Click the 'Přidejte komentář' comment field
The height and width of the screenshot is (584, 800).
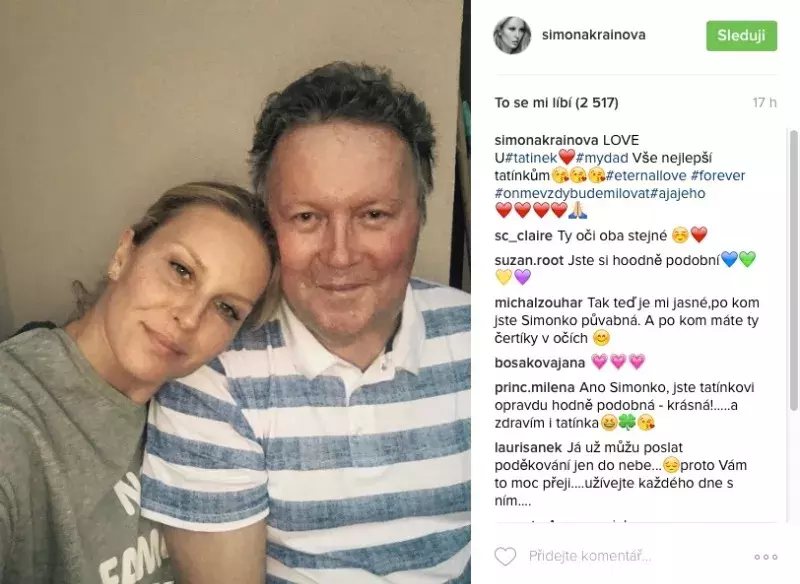(635, 556)
